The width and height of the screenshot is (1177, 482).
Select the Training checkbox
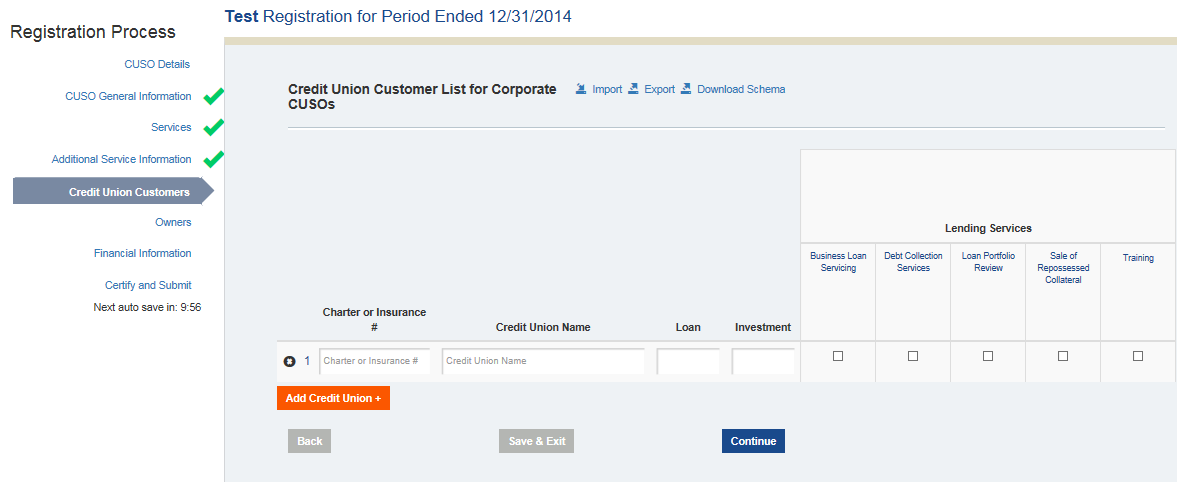tap(1138, 356)
